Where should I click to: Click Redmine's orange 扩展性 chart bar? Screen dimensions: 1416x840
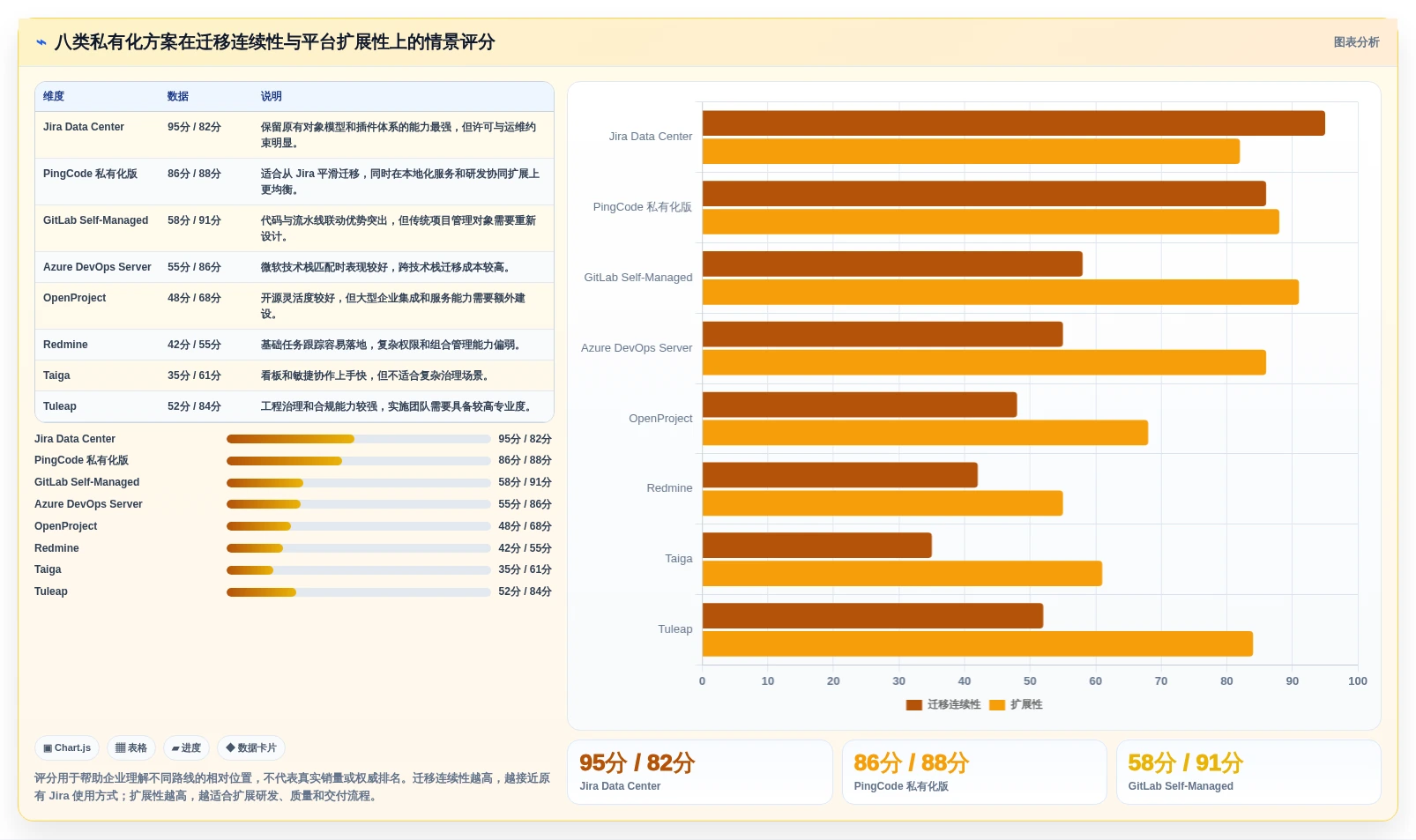[x=883, y=503]
